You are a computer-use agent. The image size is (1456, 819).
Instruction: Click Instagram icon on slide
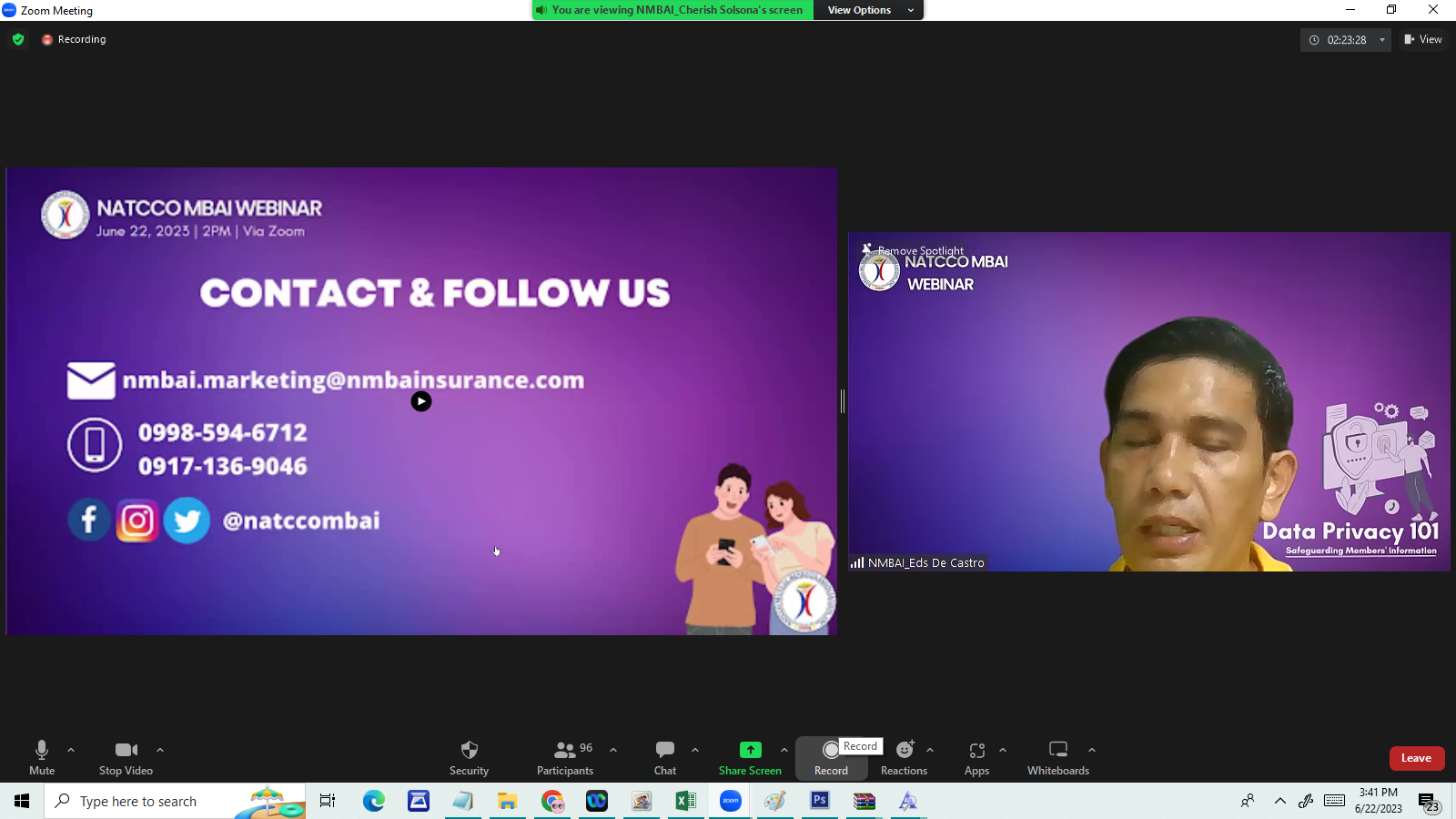(137, 521)
